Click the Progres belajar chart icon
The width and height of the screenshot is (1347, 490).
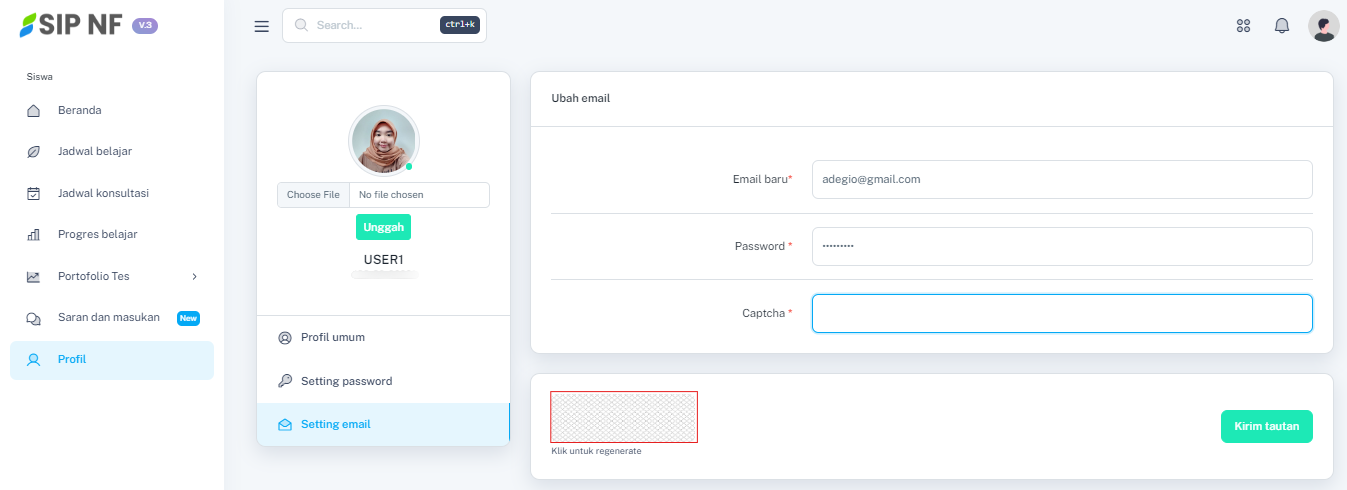pyautogui.click(x=34, y=235)
